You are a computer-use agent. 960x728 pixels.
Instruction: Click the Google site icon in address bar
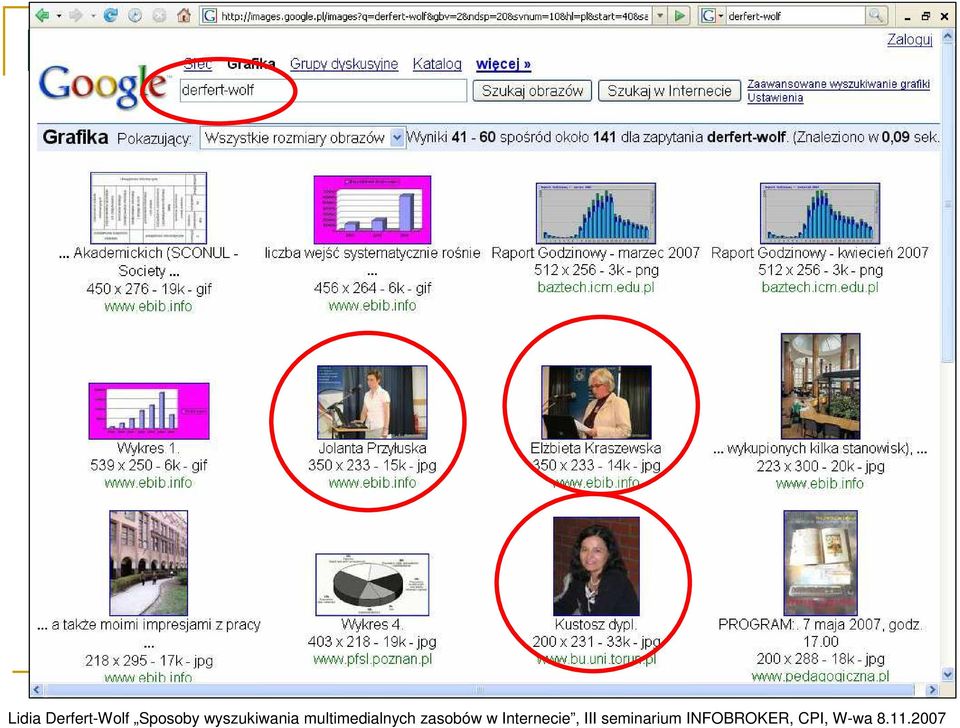[209, 16]
